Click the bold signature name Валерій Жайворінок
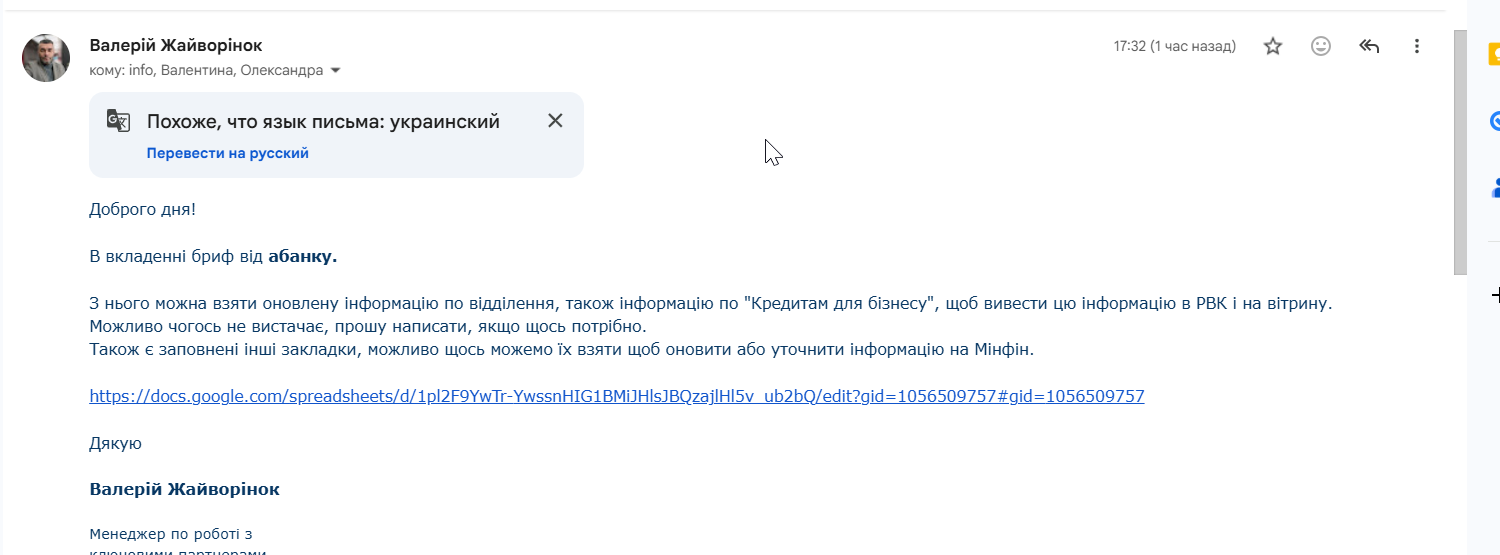The height and width of the screenshot is (555, 1500). pos(185,489)
